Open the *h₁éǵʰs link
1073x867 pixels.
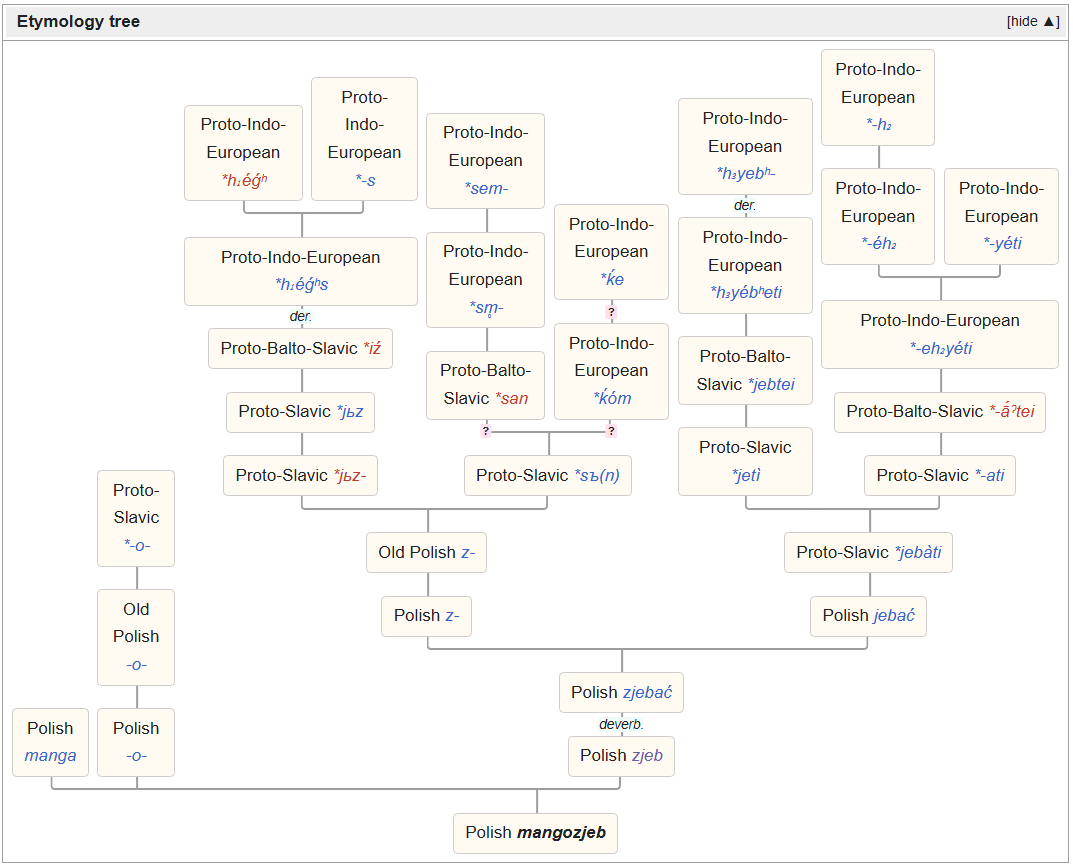pos(302,284)
